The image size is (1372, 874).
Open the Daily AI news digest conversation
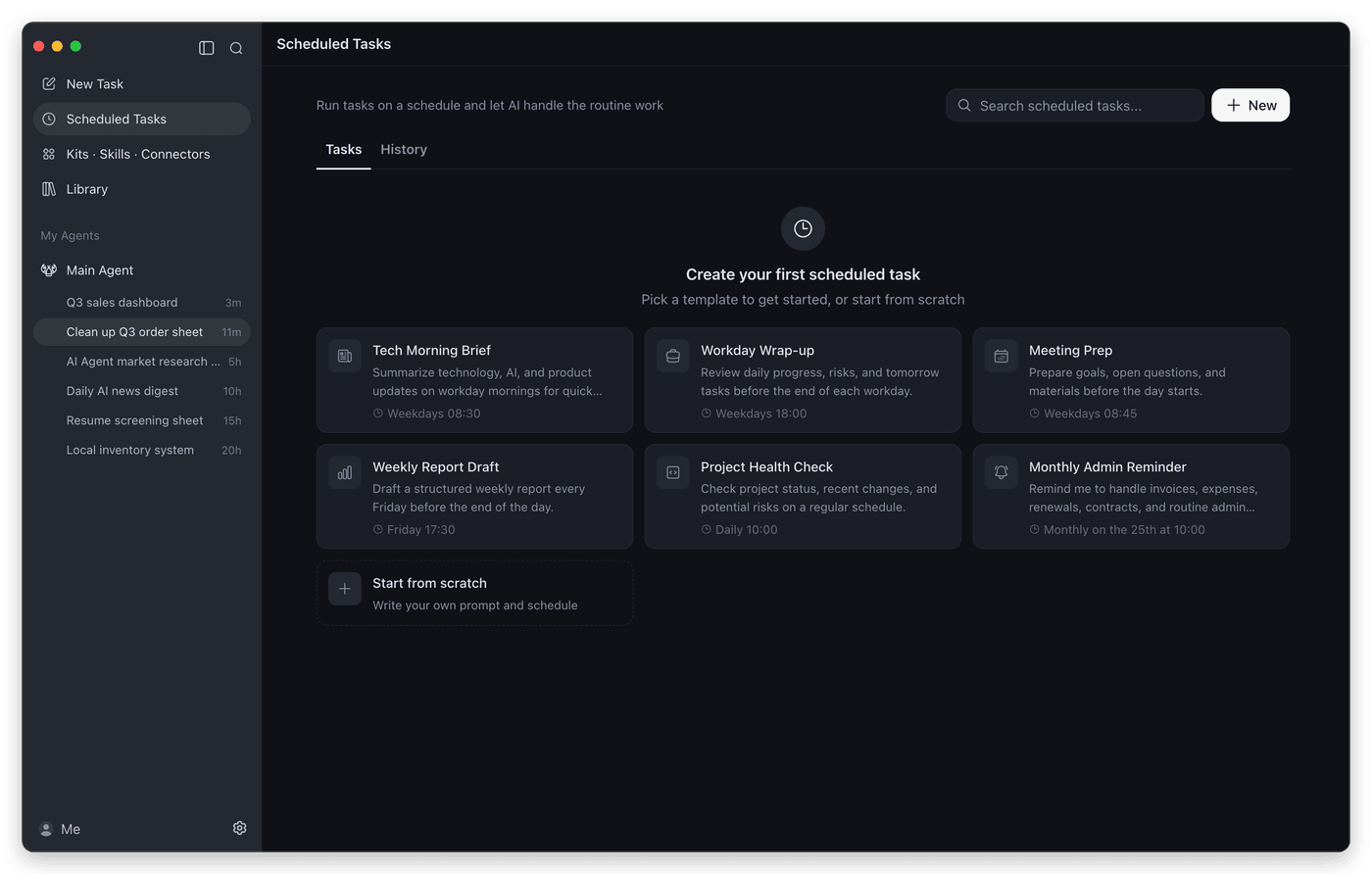pyautogui.click(x=142, y=391)
